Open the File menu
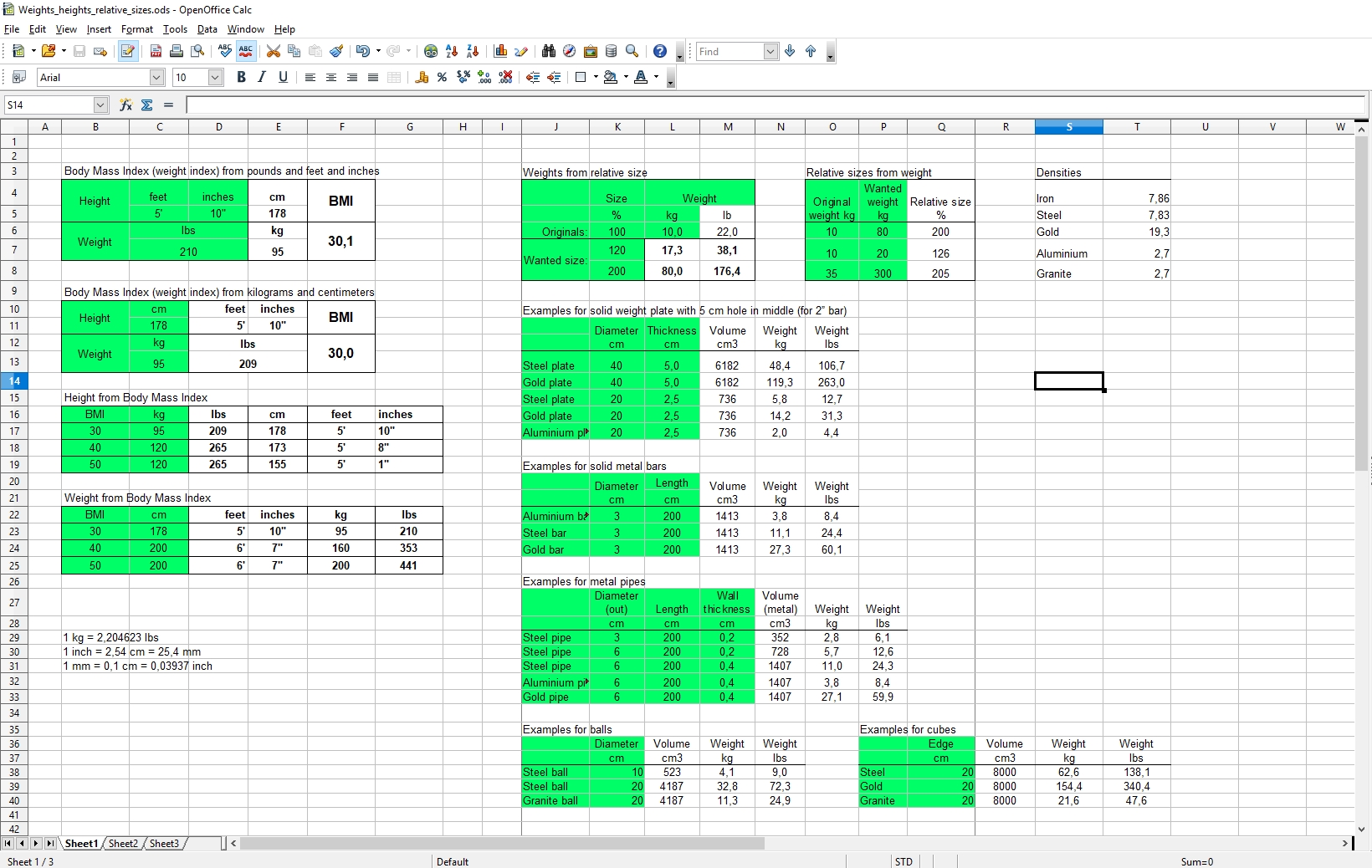Screen dimensions: 1372x868 click(x=12, y=29)
